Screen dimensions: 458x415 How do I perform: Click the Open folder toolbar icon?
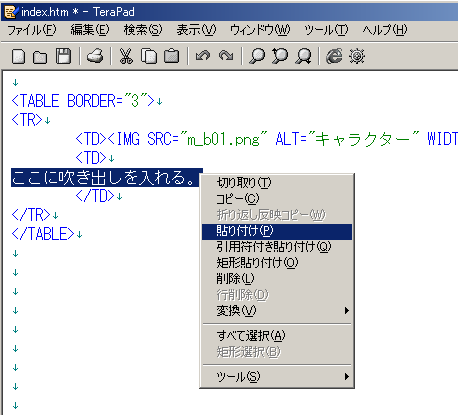point(40,57)
